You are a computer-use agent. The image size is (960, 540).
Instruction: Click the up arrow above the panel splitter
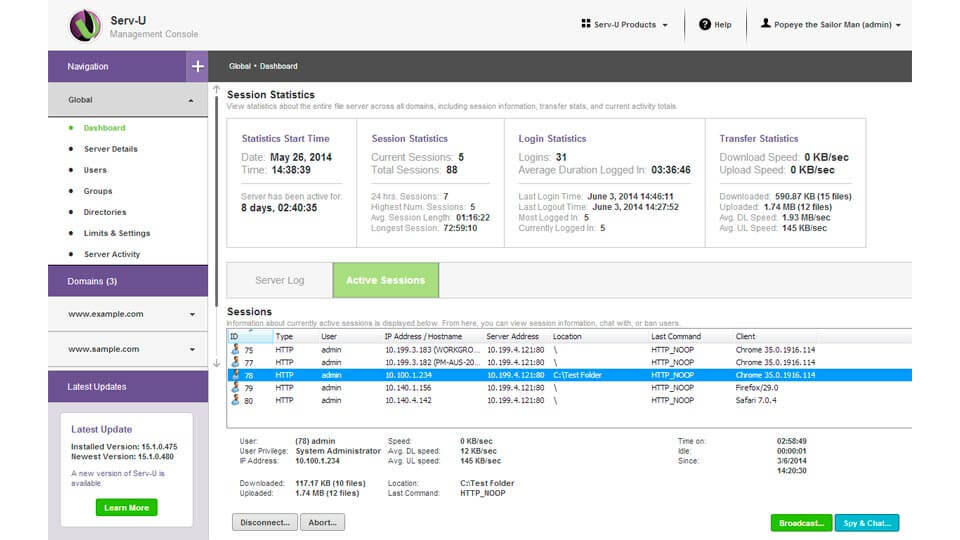216,89
